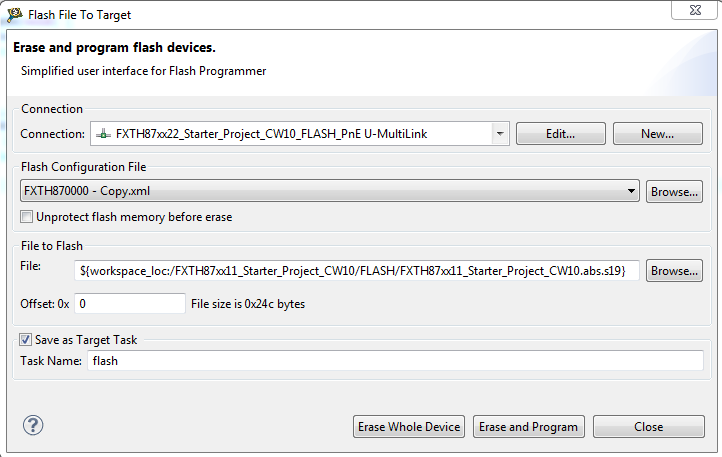Screen dimensions: 722x457
Task: Click the Close button at bottom
Action: click(648, 427)
